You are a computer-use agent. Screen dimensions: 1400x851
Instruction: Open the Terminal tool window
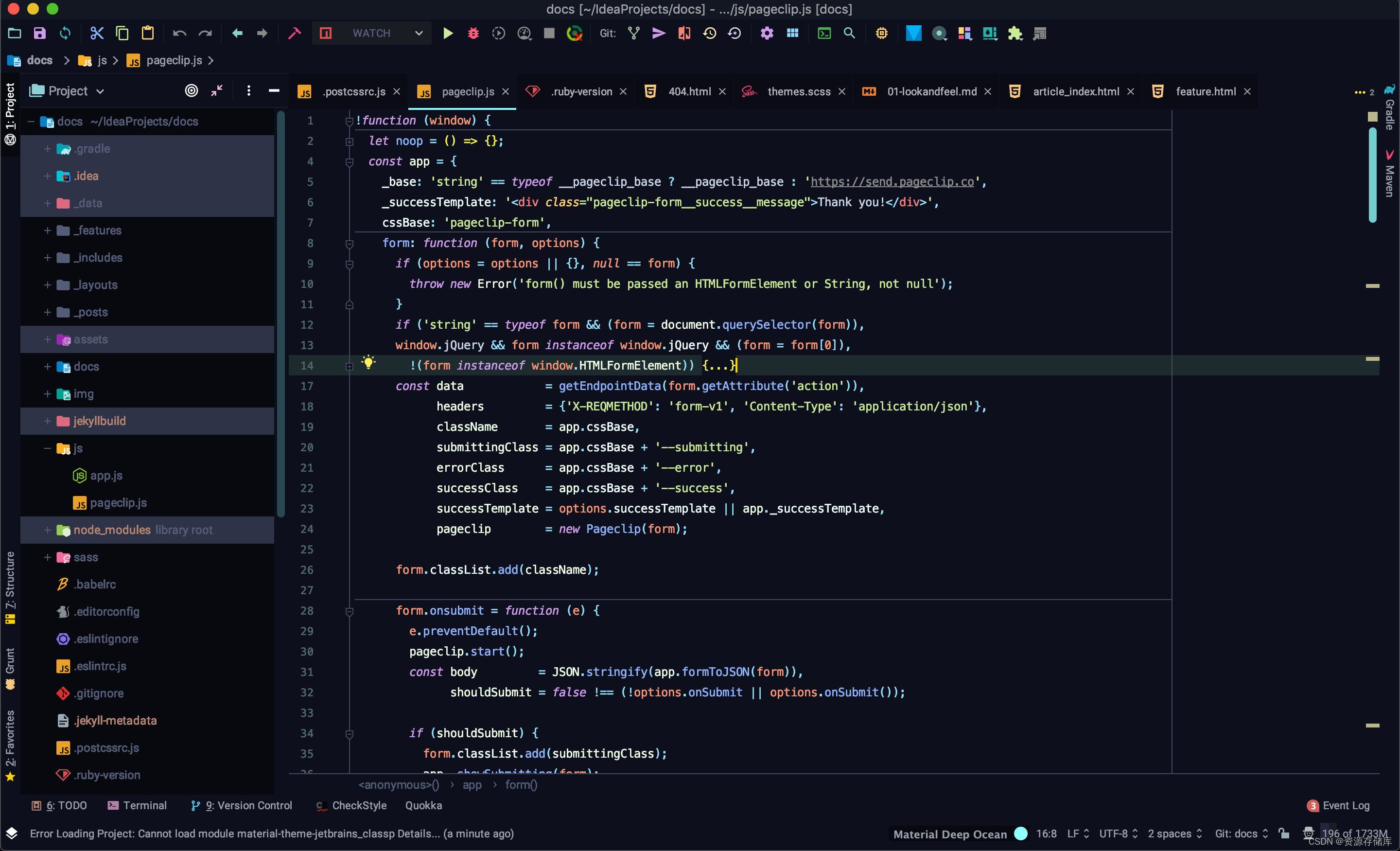click(x=137, y=806)
